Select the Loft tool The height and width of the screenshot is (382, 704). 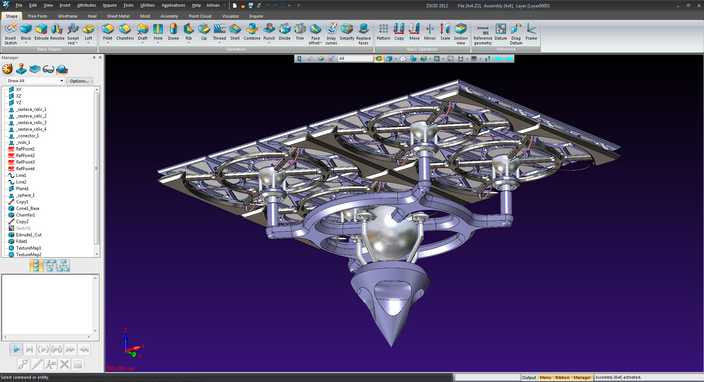[88, 32]
